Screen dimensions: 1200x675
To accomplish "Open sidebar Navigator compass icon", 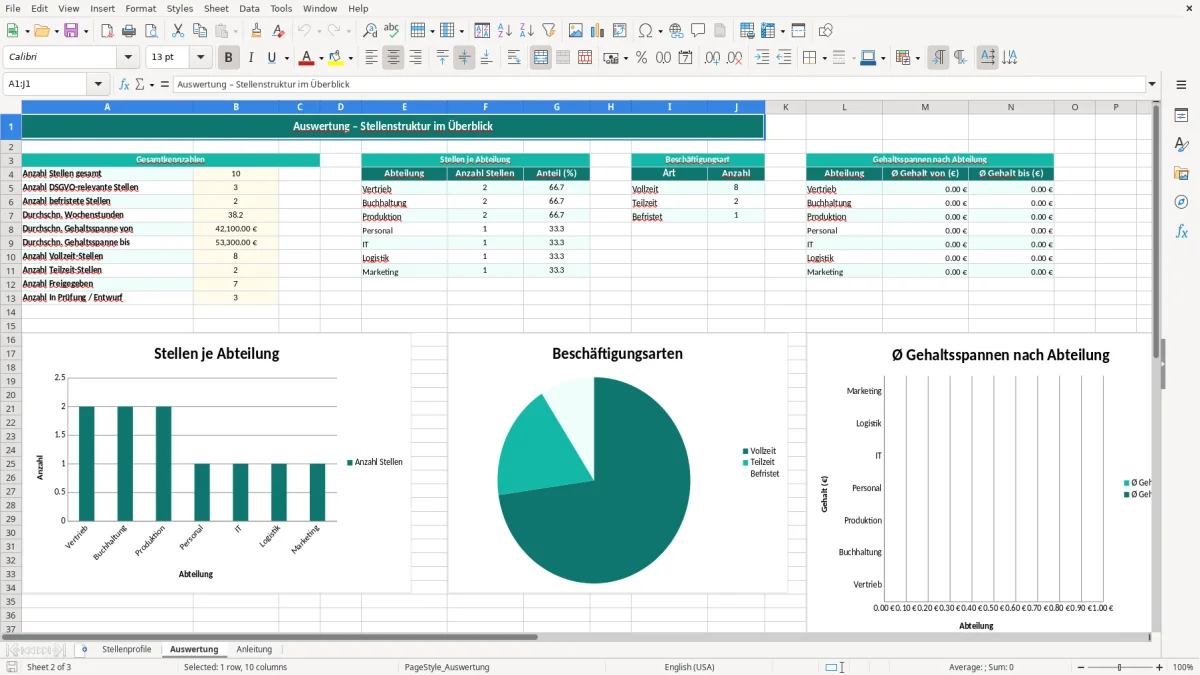I will click(x=1181, y=202).
